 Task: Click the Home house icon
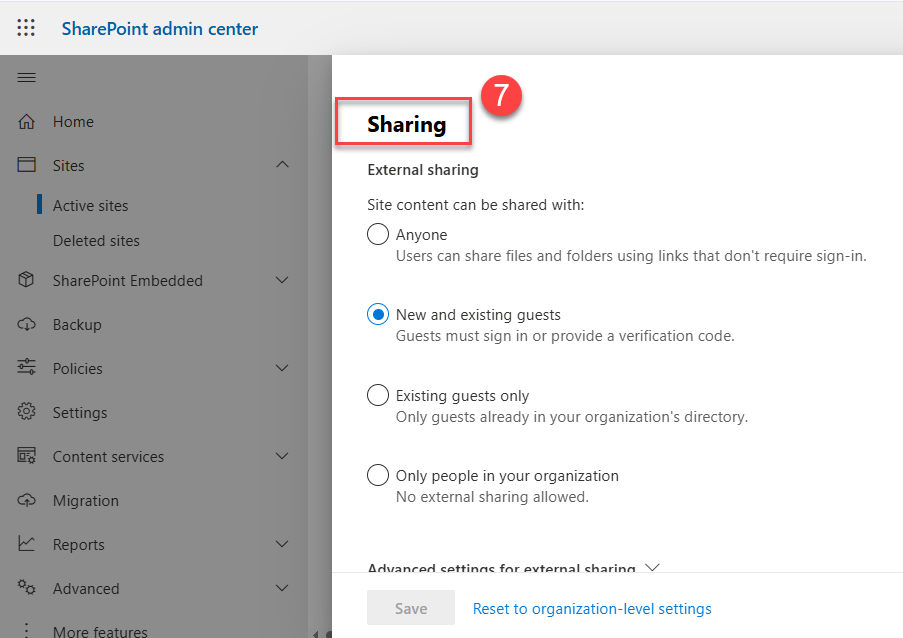pyautogui.click(x=26, y=121)
